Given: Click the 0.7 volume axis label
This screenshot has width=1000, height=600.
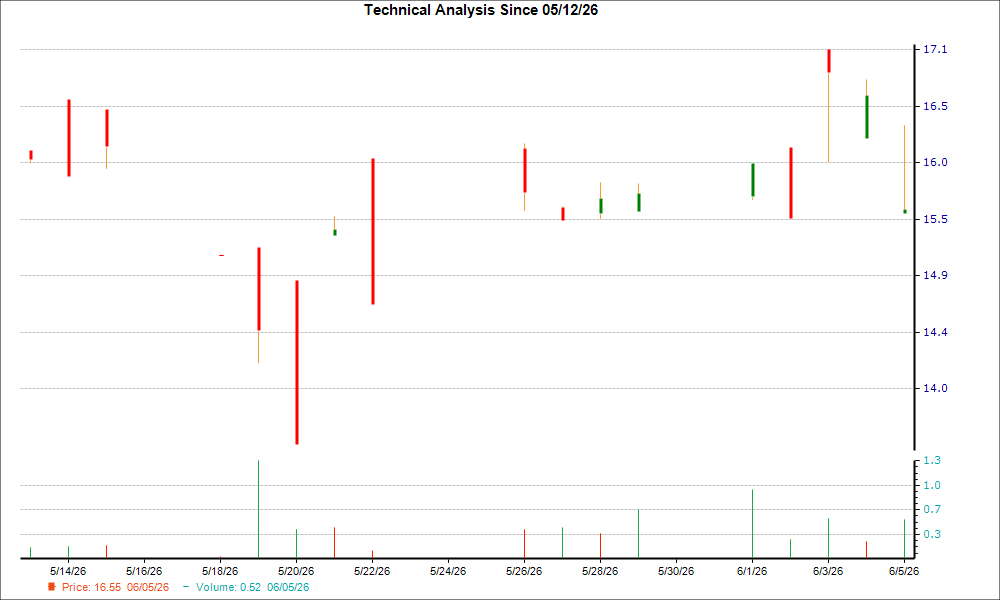Looking at the screenshot, I should click(932, 509).
